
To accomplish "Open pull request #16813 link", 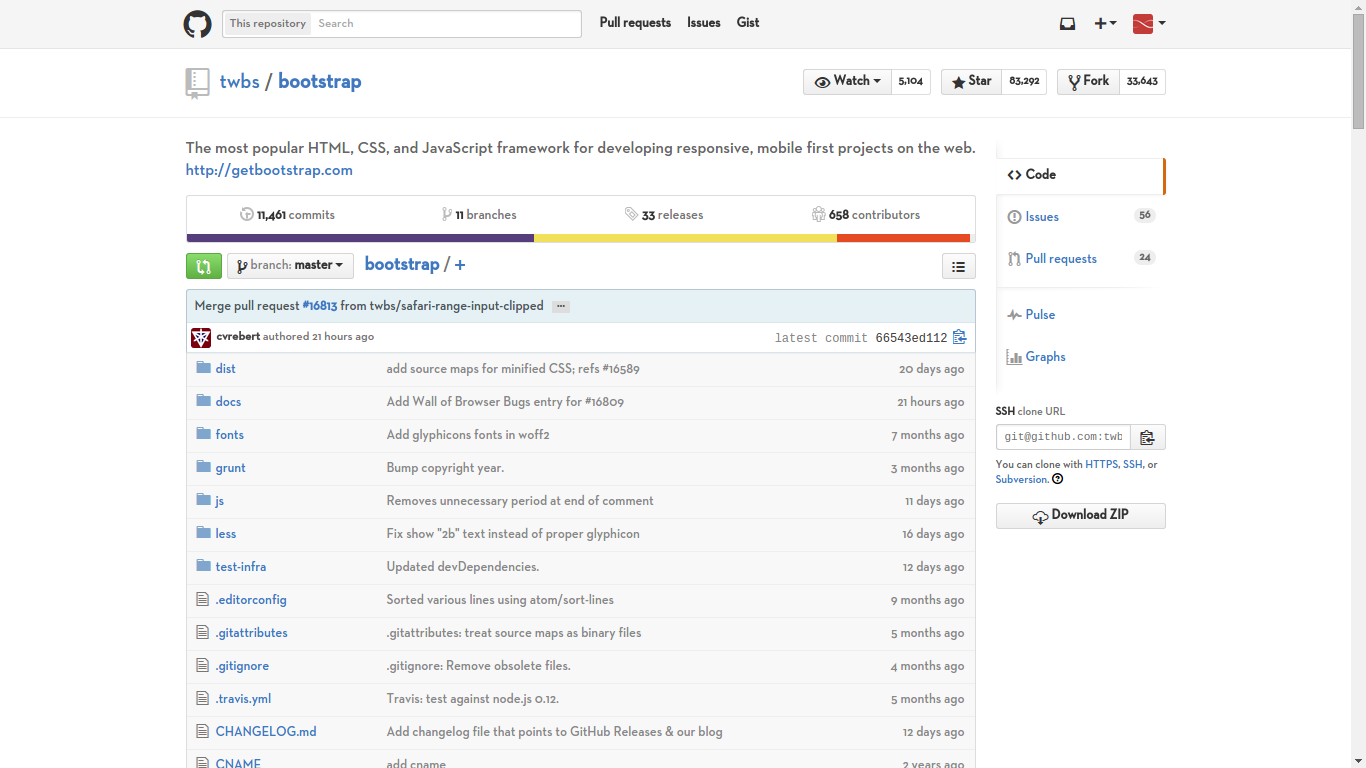I will (320, 306).
